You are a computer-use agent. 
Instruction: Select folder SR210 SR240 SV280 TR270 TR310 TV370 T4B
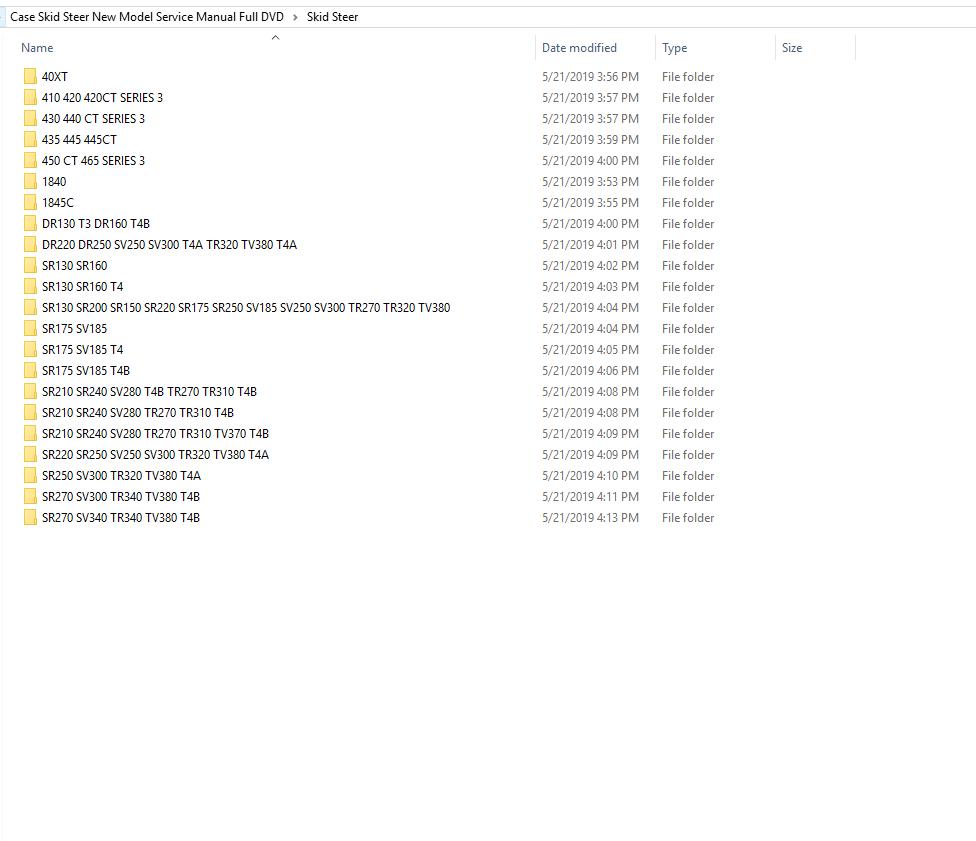[x=156, y=433]
